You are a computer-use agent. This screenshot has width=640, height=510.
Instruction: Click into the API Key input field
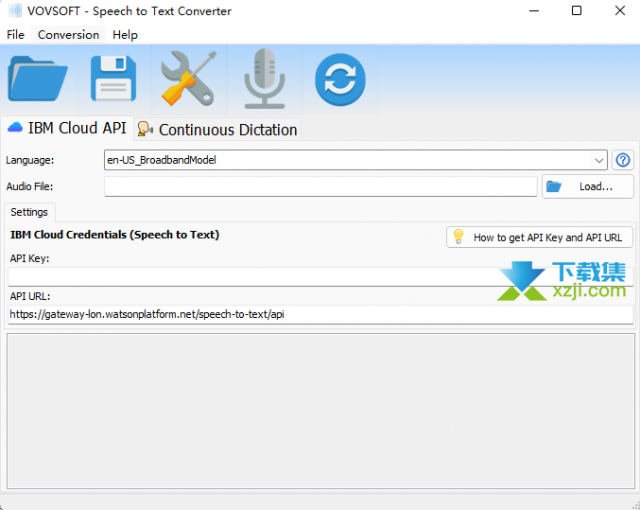coord(320,277)
